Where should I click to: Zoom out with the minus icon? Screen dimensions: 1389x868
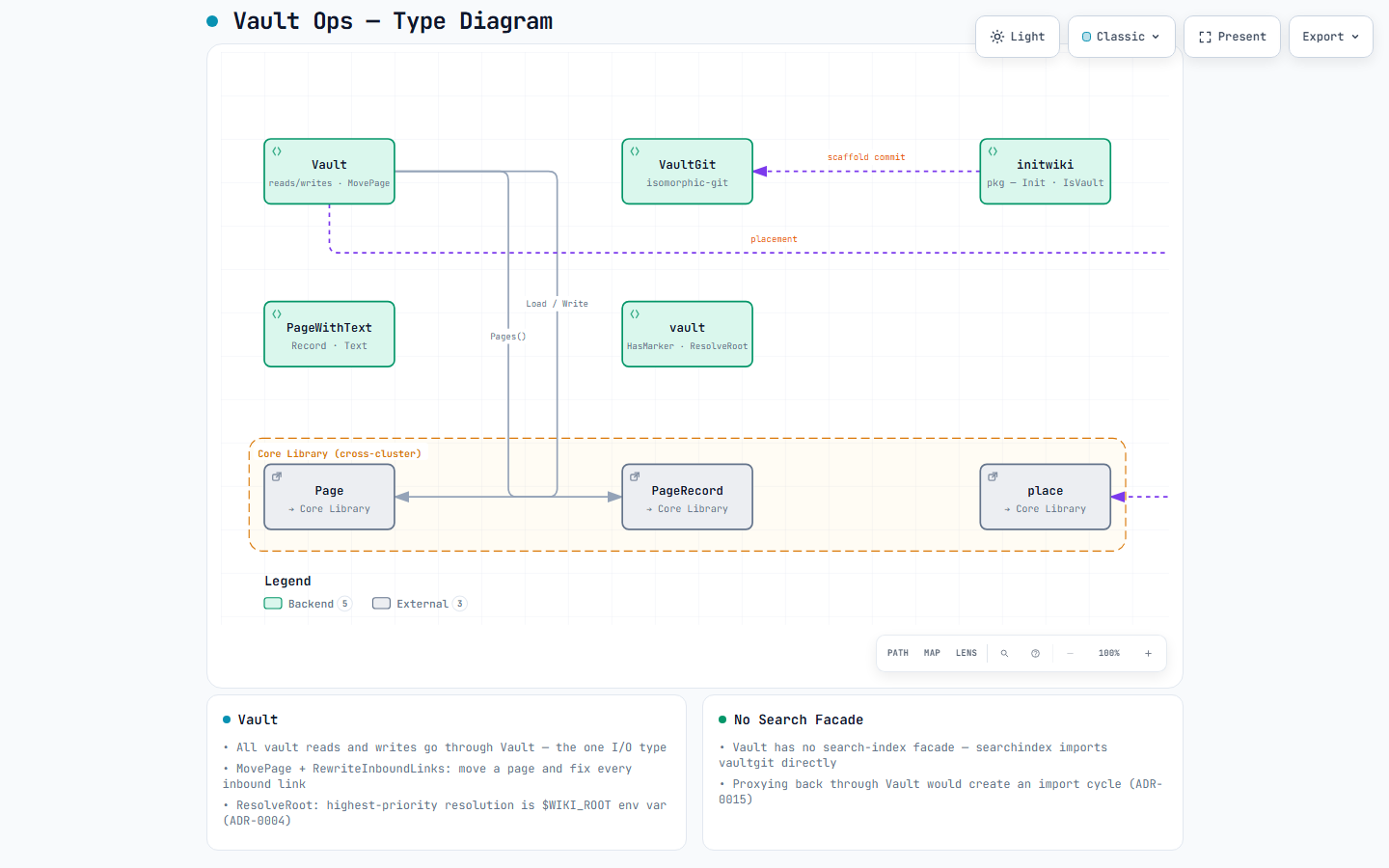click(x=1070, y=653)
